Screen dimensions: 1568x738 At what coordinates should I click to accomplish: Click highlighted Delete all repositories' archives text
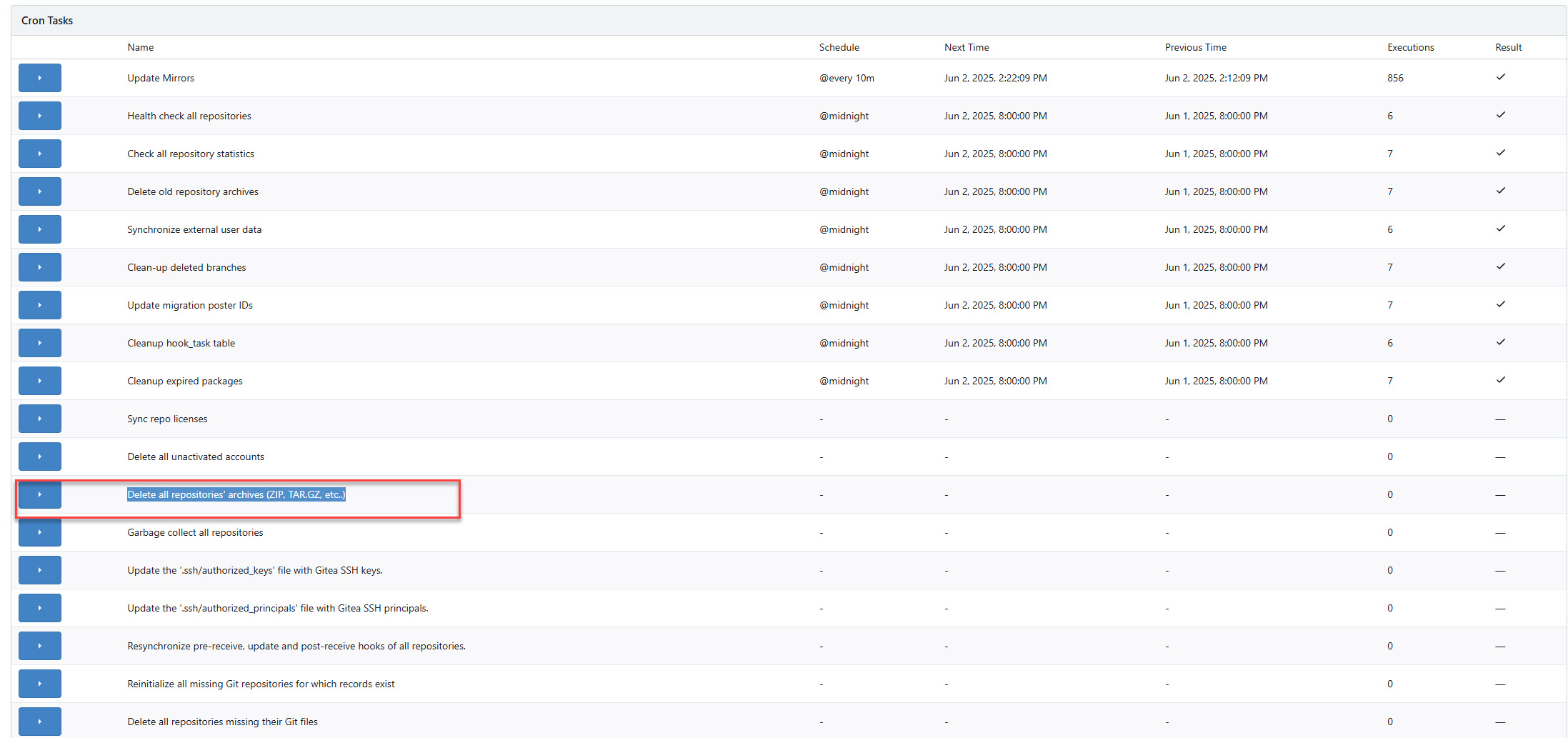(x=236, y=494)
